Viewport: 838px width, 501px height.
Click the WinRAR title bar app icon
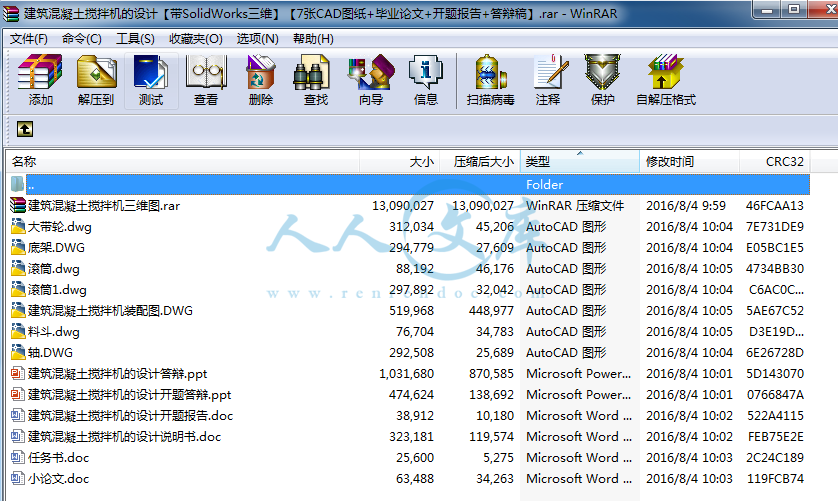pyautogui.click(x=11, y=13)
